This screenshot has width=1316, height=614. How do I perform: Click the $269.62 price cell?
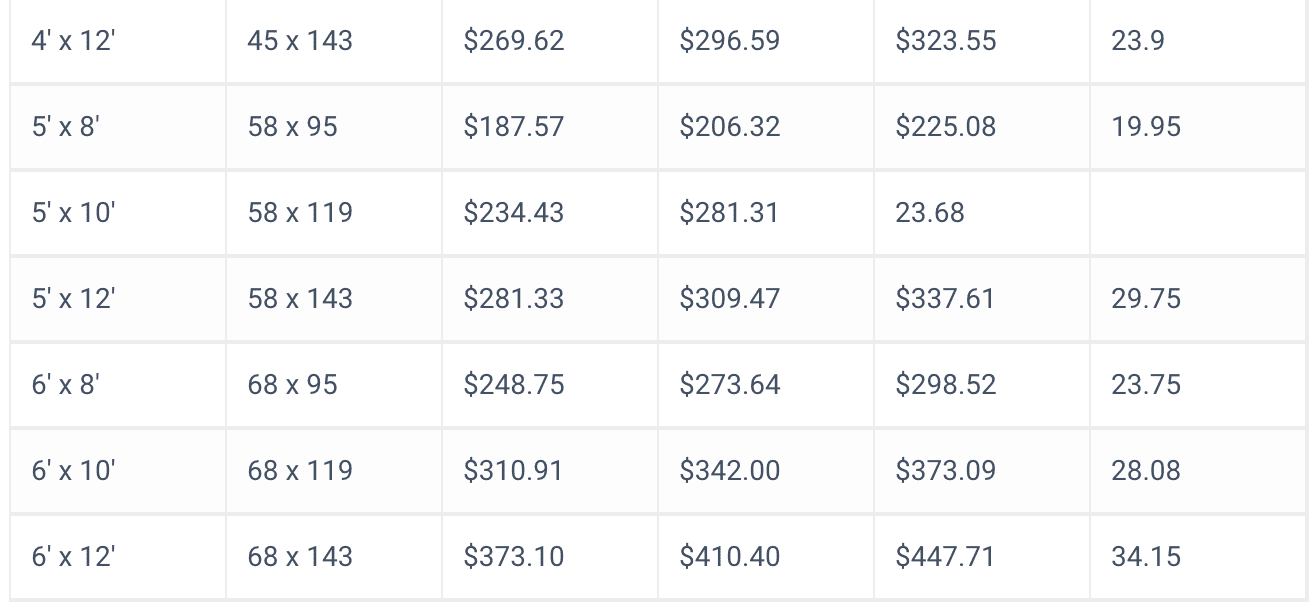pyautogui.click(x=514, y=41)
